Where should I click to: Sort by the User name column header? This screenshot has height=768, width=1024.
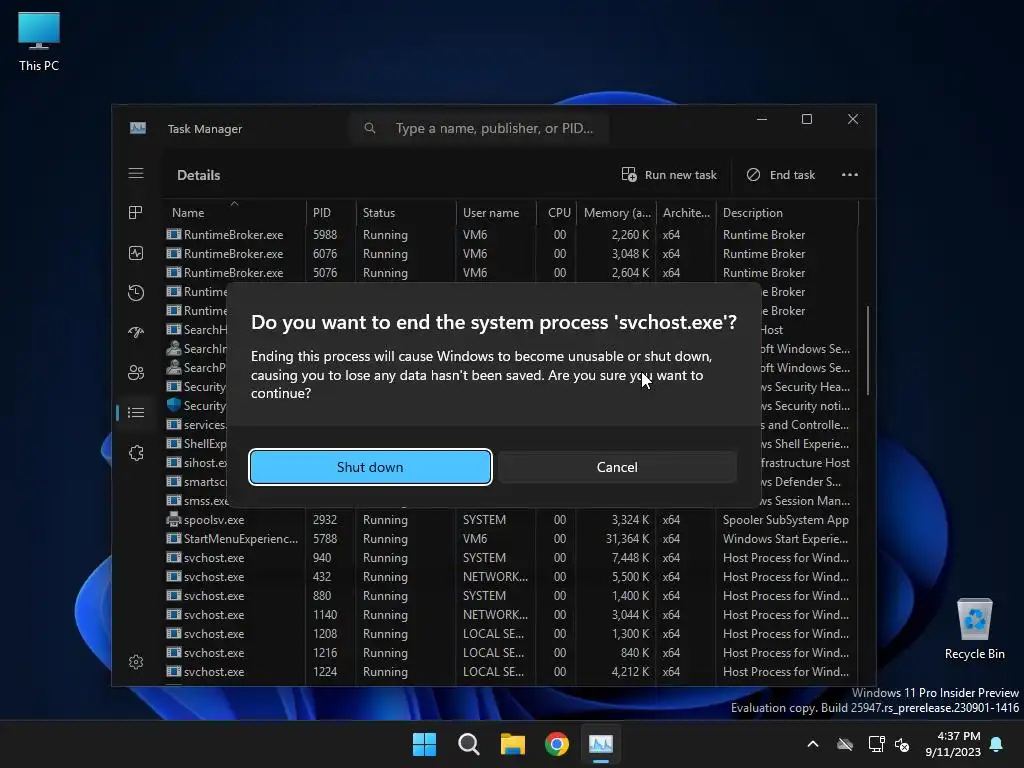(496, 212)
